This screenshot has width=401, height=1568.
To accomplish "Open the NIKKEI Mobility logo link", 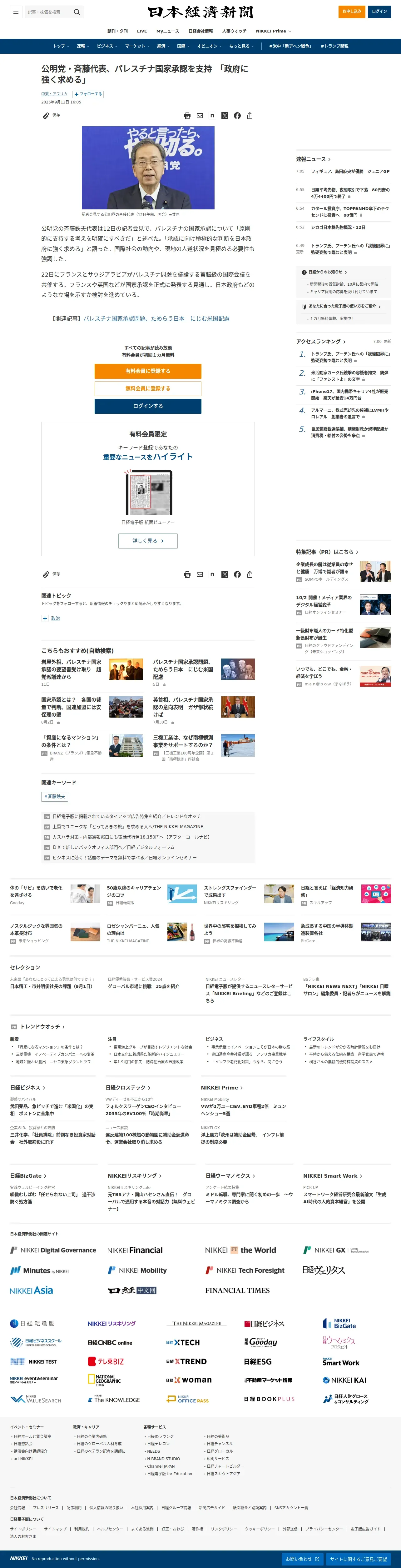I will click(137, 1270).
